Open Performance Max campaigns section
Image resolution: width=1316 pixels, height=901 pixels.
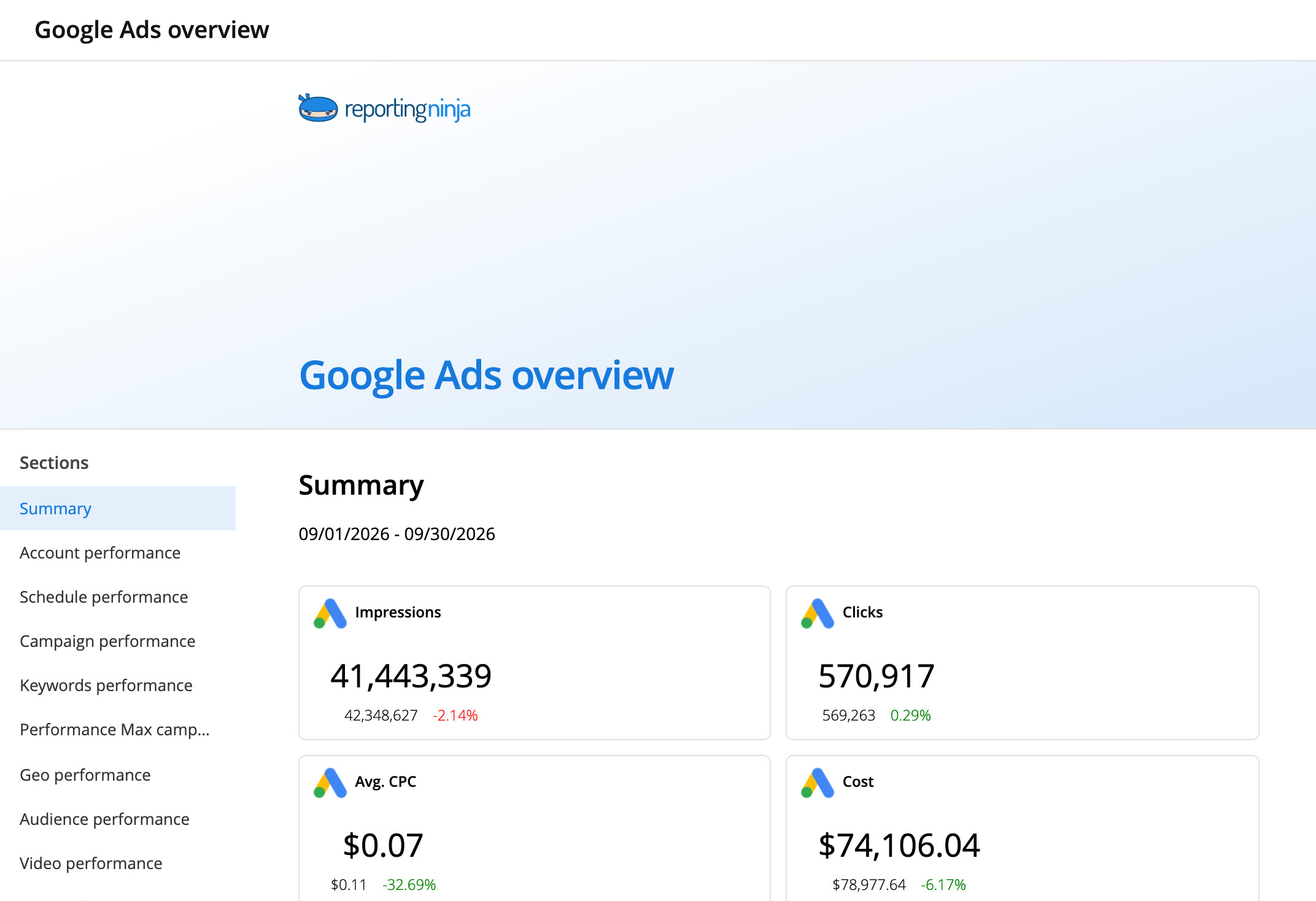point(118,729)
